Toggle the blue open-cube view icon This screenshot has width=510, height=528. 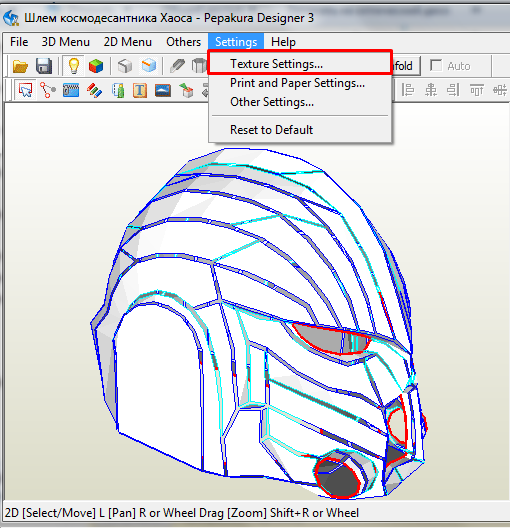[x=148, y=66]
